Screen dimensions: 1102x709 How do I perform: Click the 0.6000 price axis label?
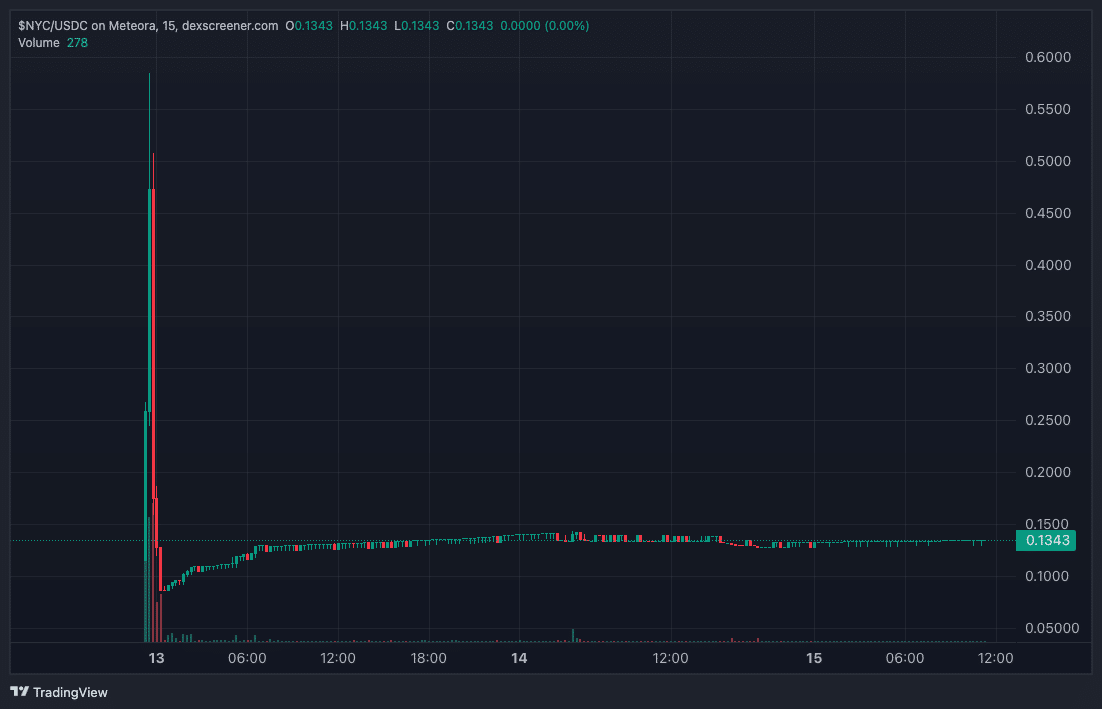pyautogui.click(x=1048, y=58)
